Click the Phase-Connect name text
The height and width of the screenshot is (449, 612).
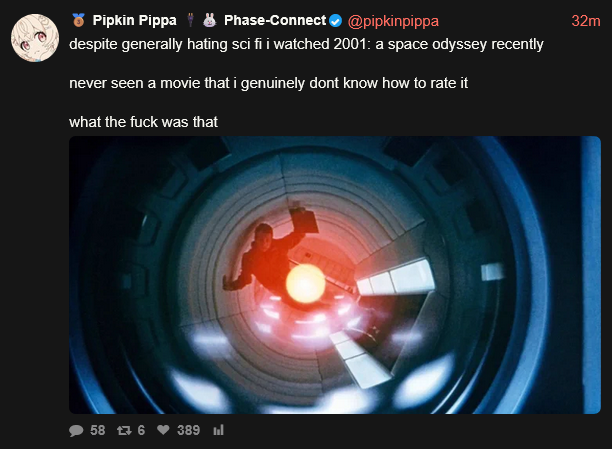[275, 20]
